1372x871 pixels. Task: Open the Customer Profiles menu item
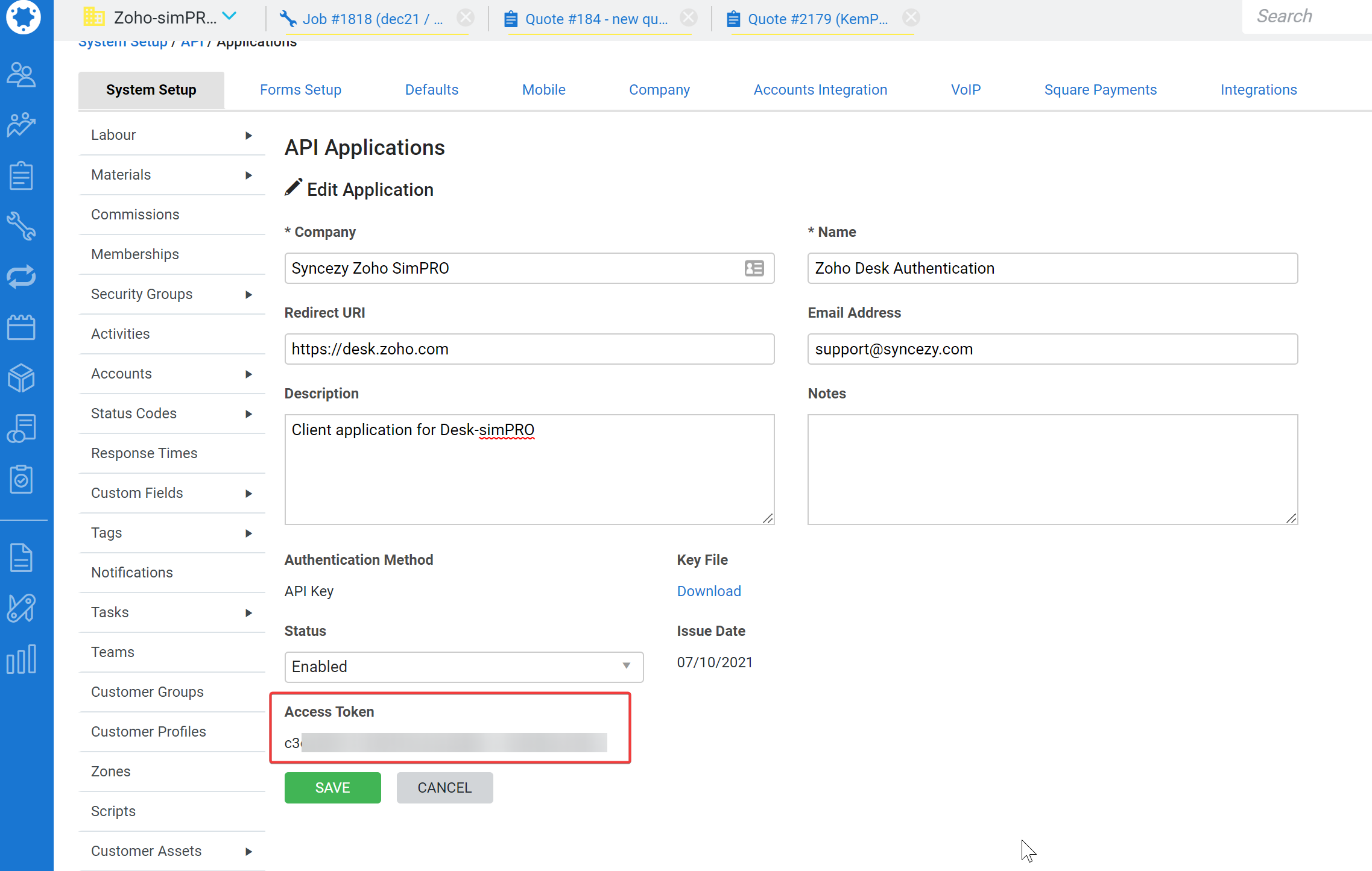[x=172, y=732]
